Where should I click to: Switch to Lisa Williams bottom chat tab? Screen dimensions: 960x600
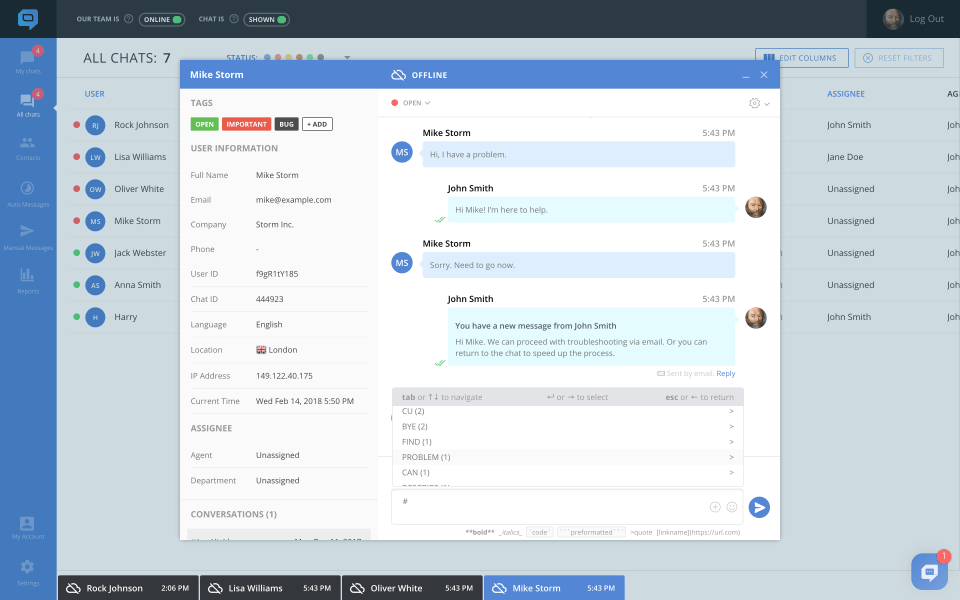click(271, 588)
